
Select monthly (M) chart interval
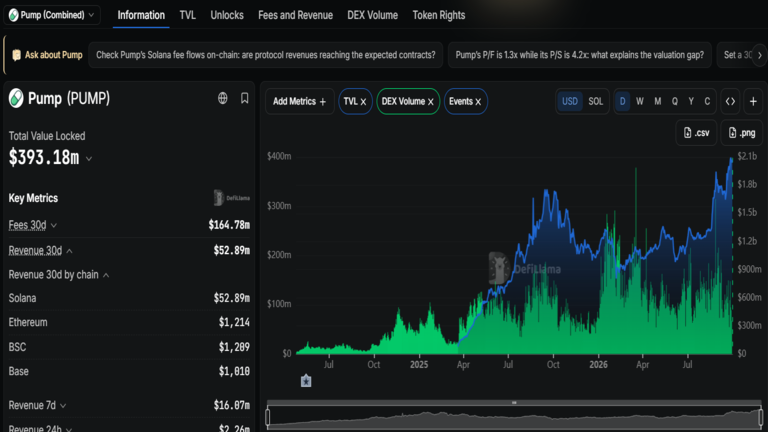coord(658,101)
